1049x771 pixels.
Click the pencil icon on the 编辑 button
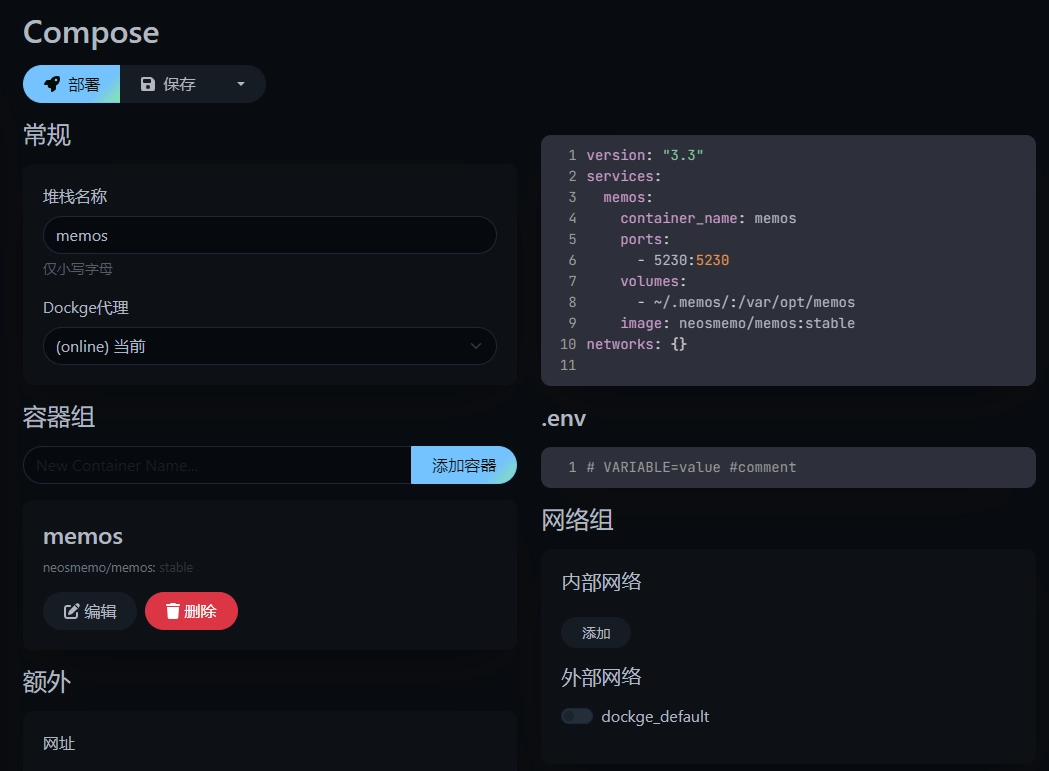72,611
